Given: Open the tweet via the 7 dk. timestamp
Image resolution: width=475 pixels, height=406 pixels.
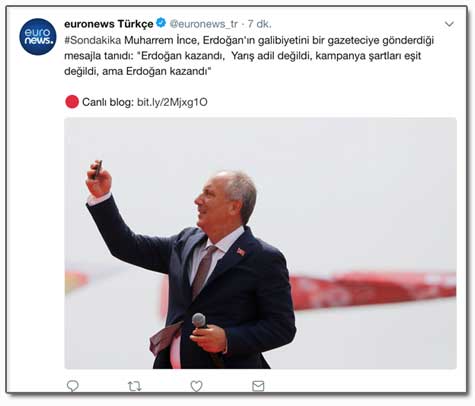Looking at the screenshot, I should pyautogui.click(x=259, y=24).
